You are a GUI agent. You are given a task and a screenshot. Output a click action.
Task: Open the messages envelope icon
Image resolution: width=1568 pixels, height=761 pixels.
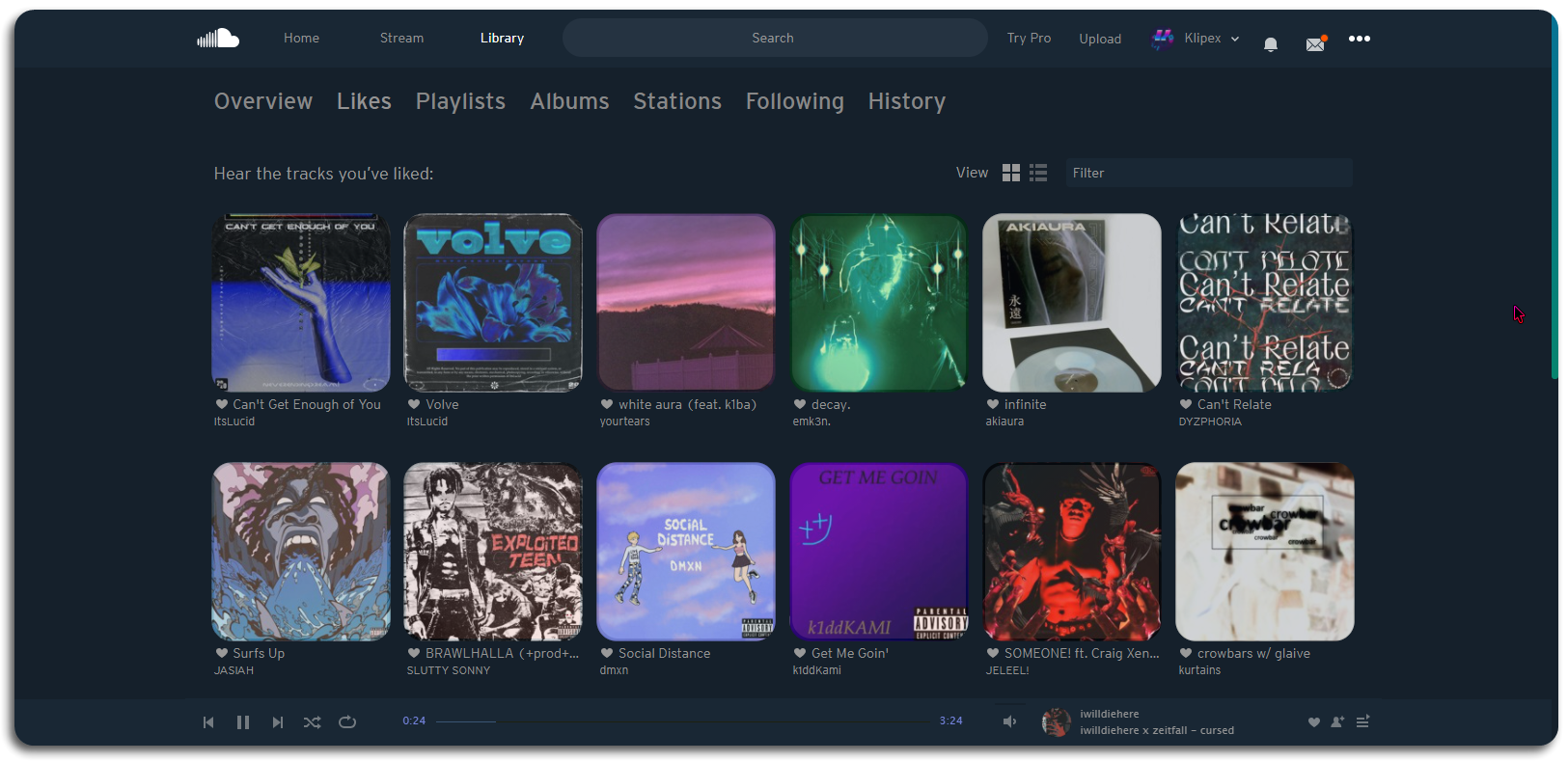pos(1316,43)
